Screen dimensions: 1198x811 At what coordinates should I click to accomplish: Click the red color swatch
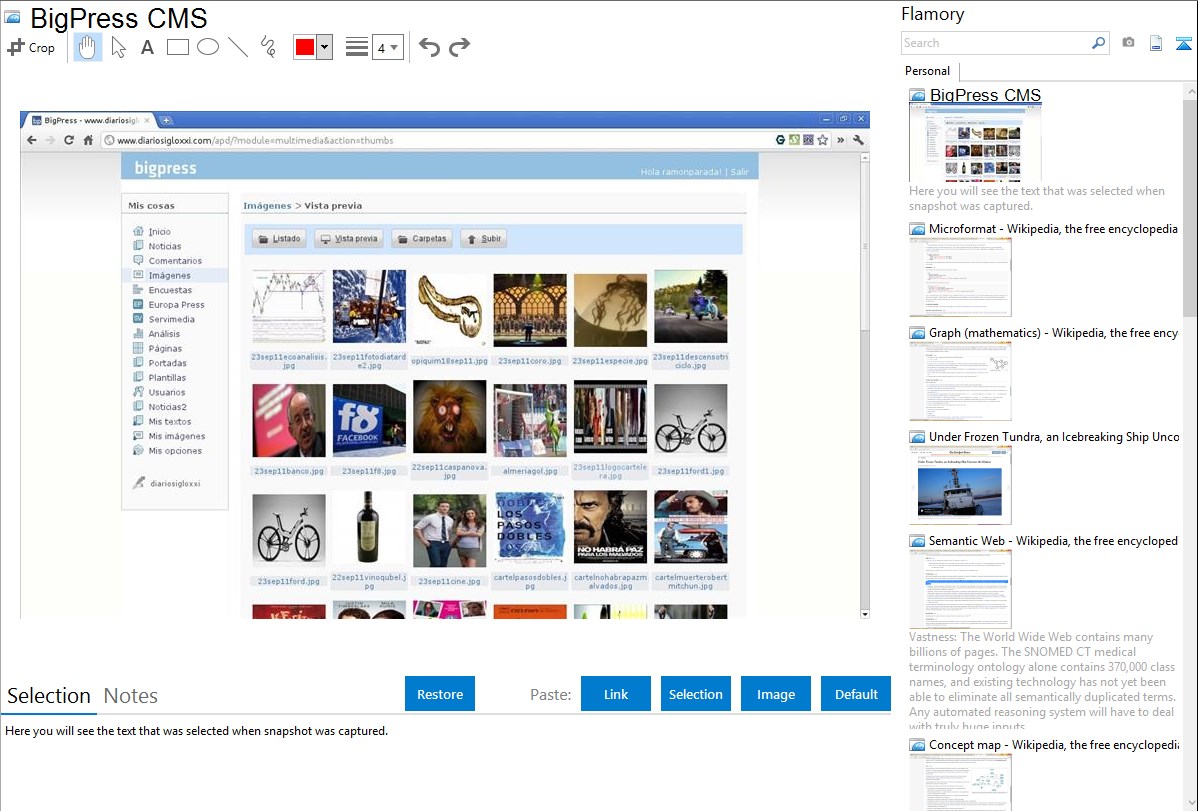[x=305, y=47]
